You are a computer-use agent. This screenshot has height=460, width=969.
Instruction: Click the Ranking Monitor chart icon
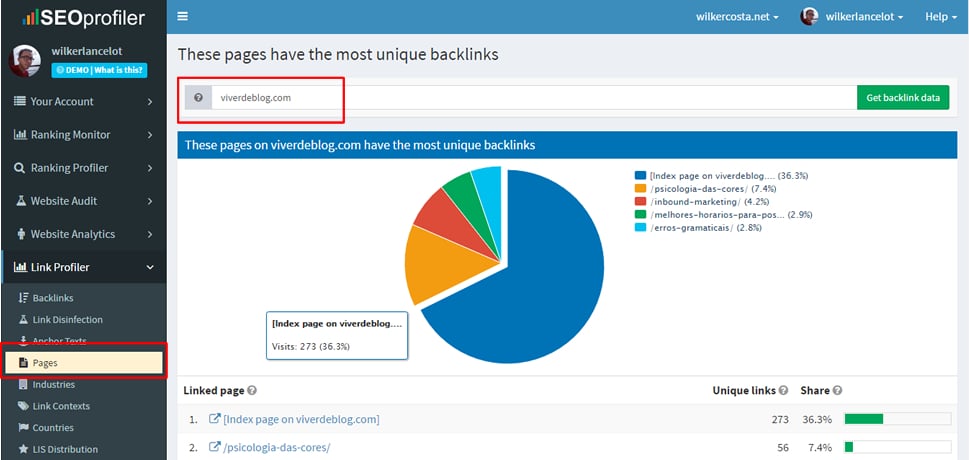20,135
